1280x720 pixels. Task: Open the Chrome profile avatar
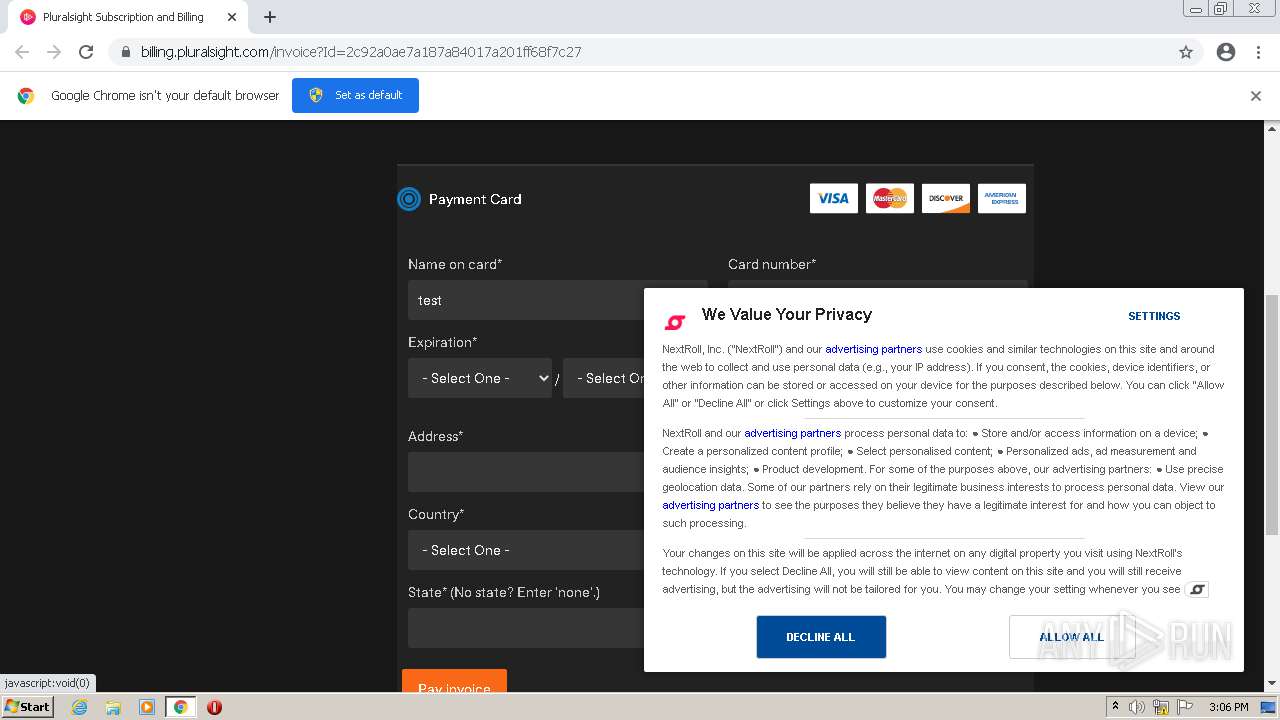click(1226, 52)
